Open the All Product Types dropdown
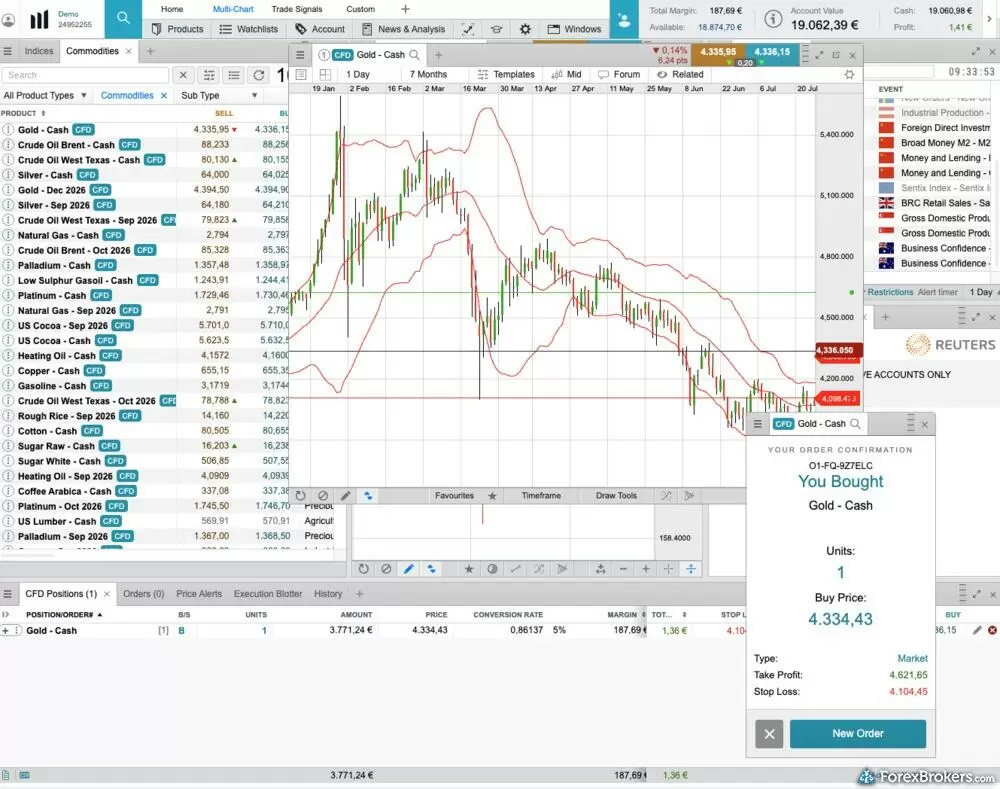This screenshot has height=789, width=1000. pyautogui.click(x=45, y=96)
